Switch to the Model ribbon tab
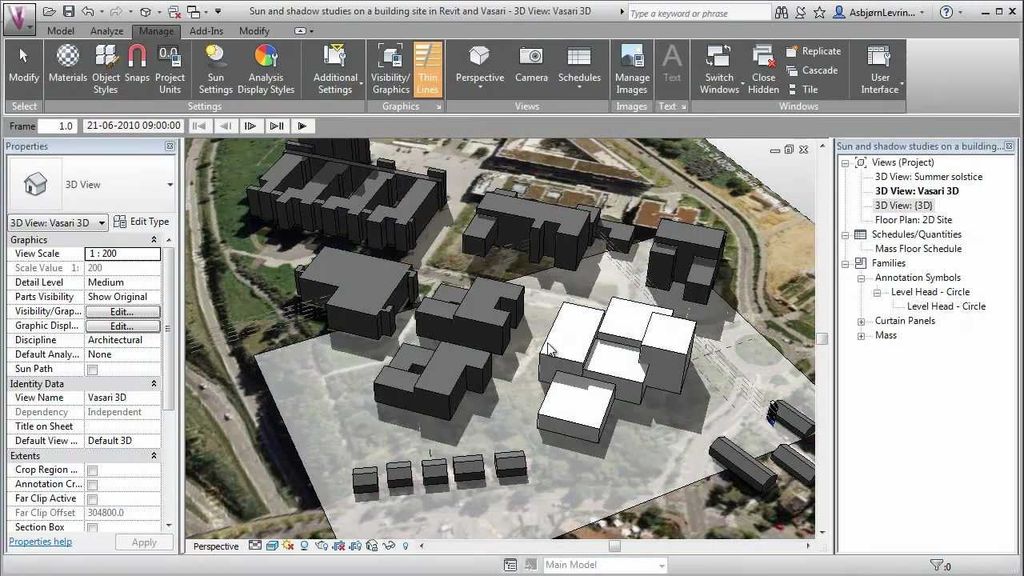Viewport: 1024px width, 576px height. tap(61, 31)
